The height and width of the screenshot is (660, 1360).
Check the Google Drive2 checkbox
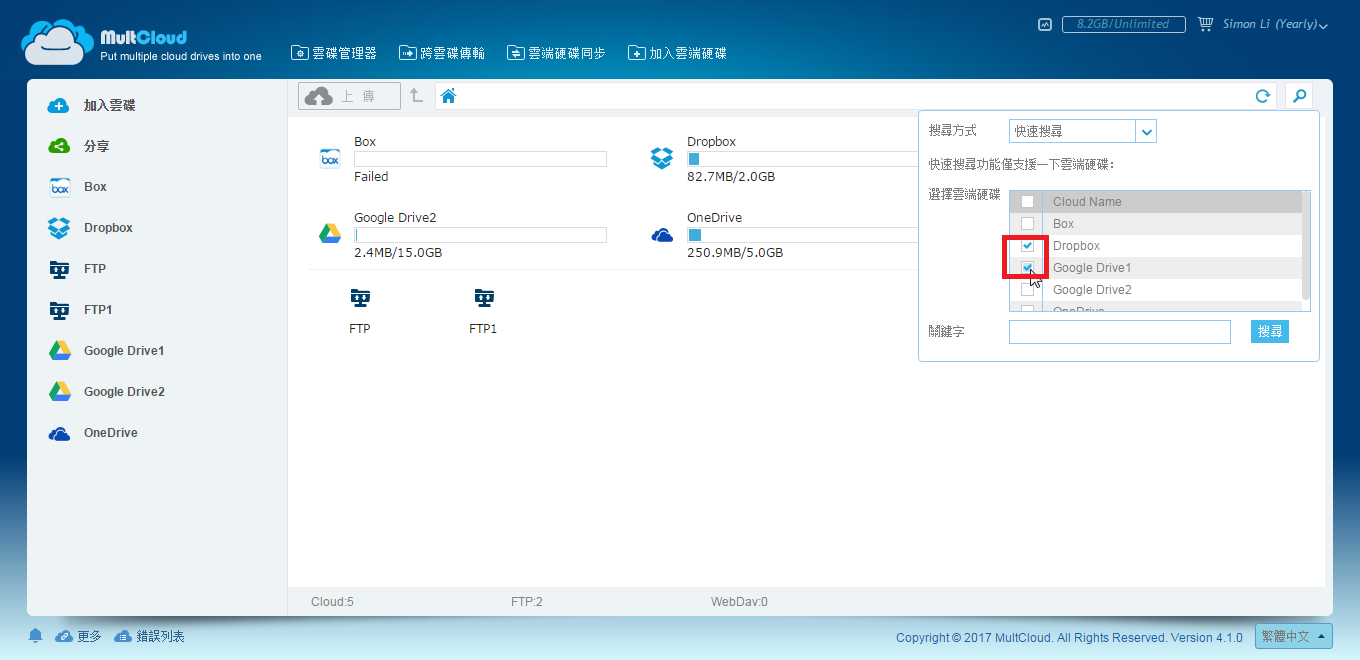[1027, 290]
